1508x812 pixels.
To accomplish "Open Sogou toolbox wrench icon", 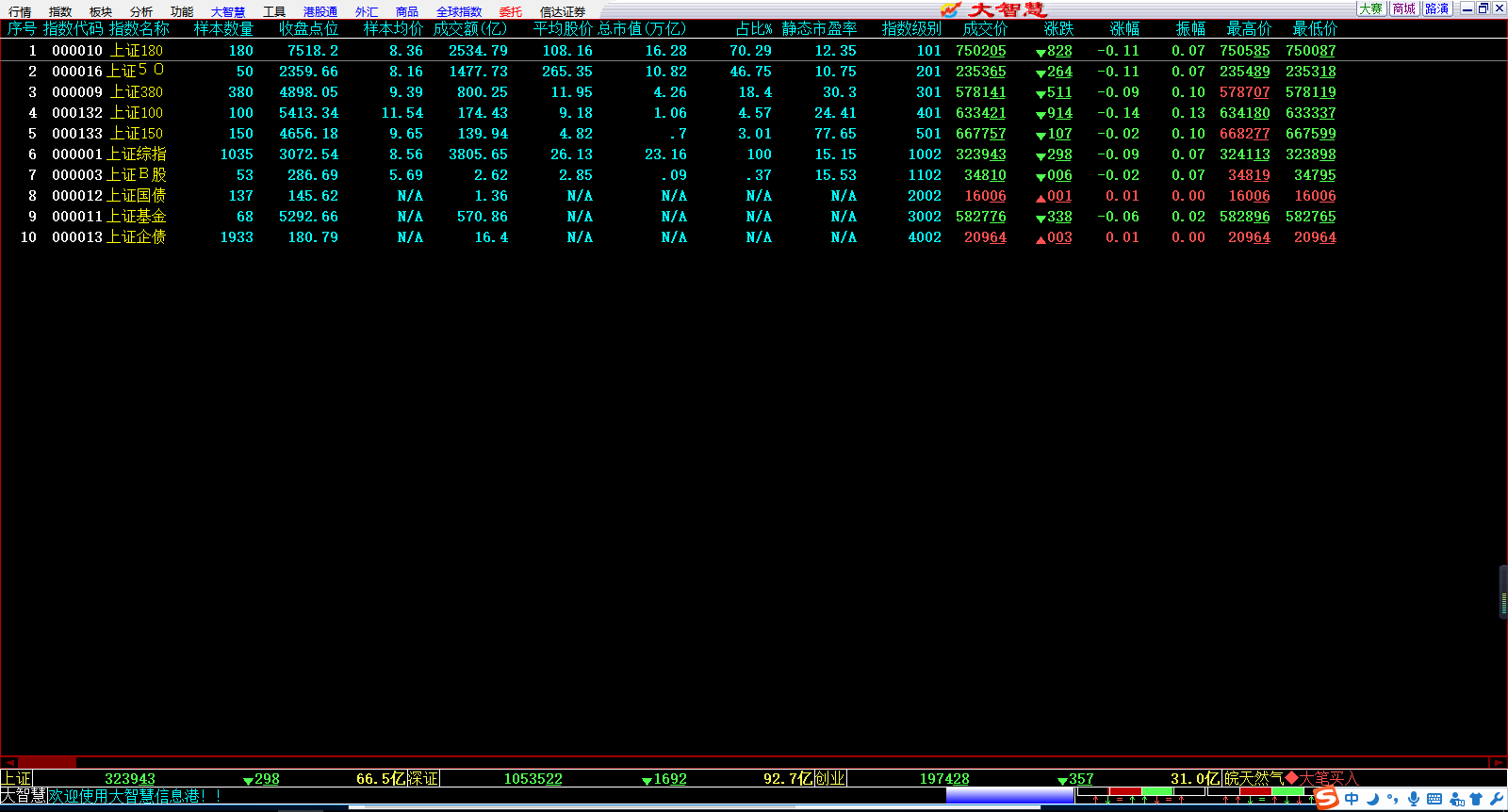I will click(1496, 799).
